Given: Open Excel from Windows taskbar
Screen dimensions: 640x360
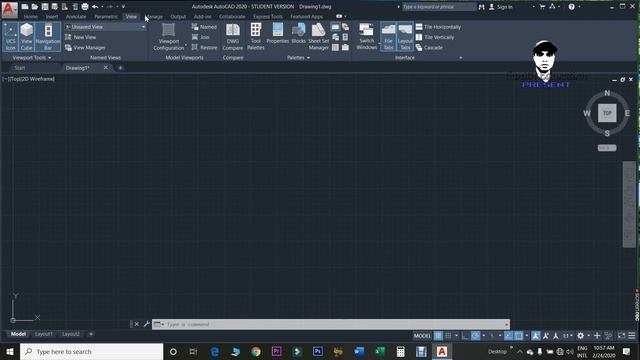Looking at the screenshot, I should [380, 352].
